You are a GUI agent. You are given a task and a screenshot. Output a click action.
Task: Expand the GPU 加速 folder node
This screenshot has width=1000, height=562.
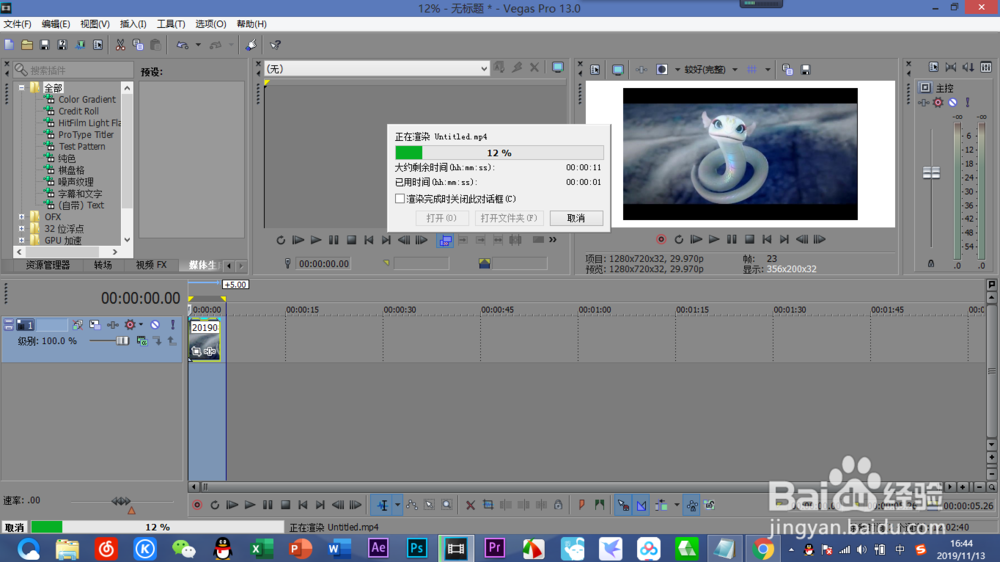[x=22, y=240]
